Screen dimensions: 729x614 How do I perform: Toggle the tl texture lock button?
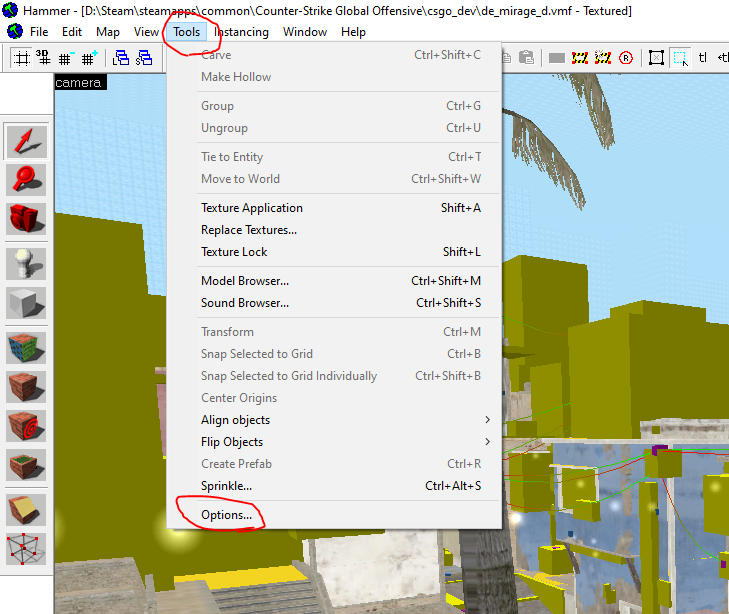click(x=702, y=58)
